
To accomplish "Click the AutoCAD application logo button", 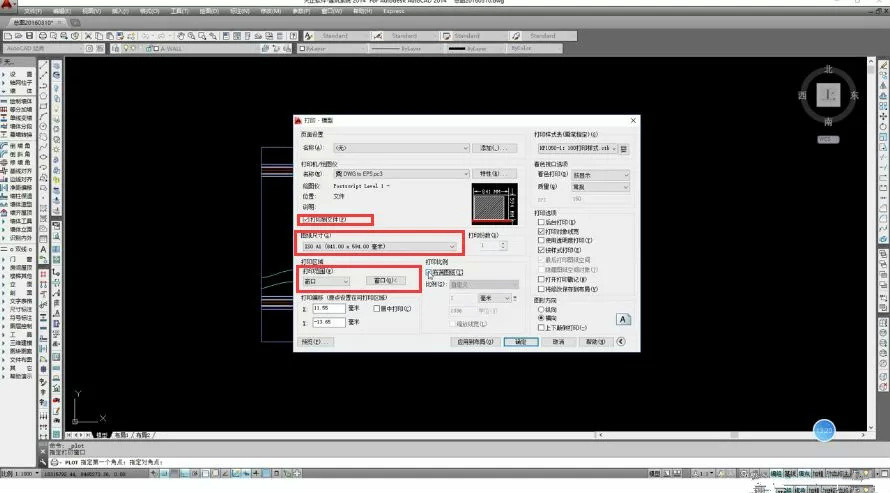I will click(x=8, y=8).
